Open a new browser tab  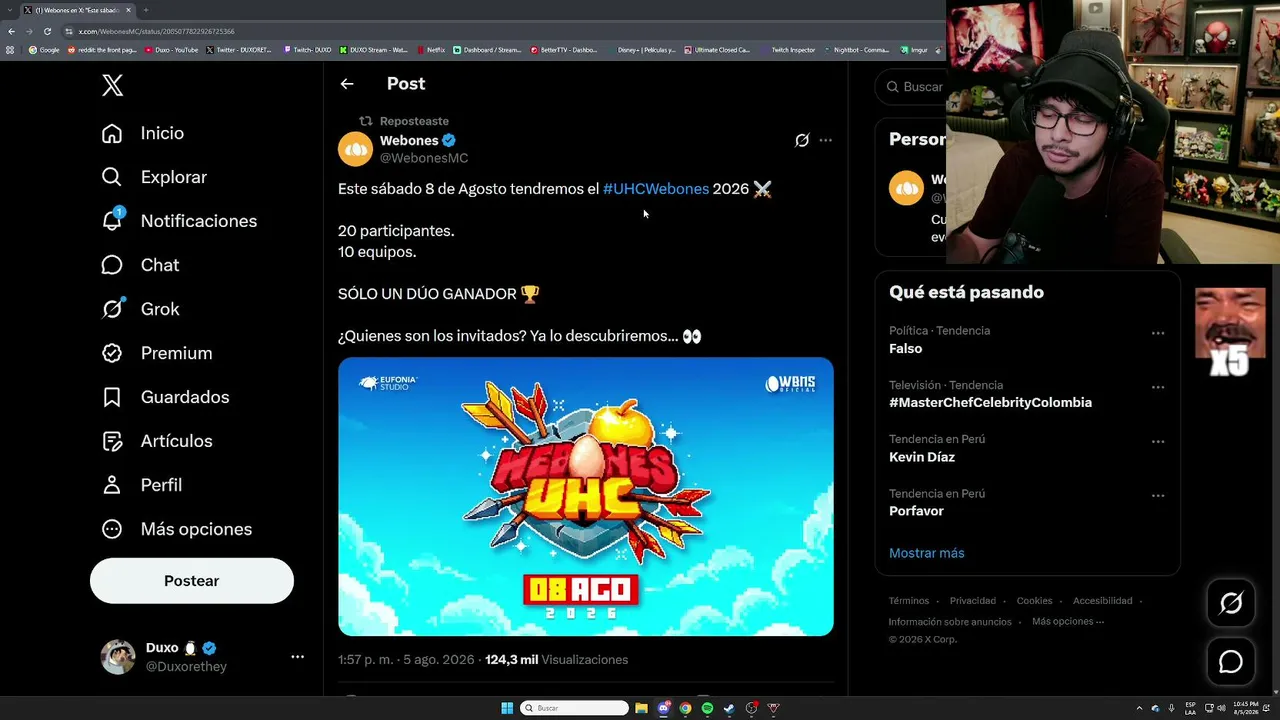coord(145,10)
